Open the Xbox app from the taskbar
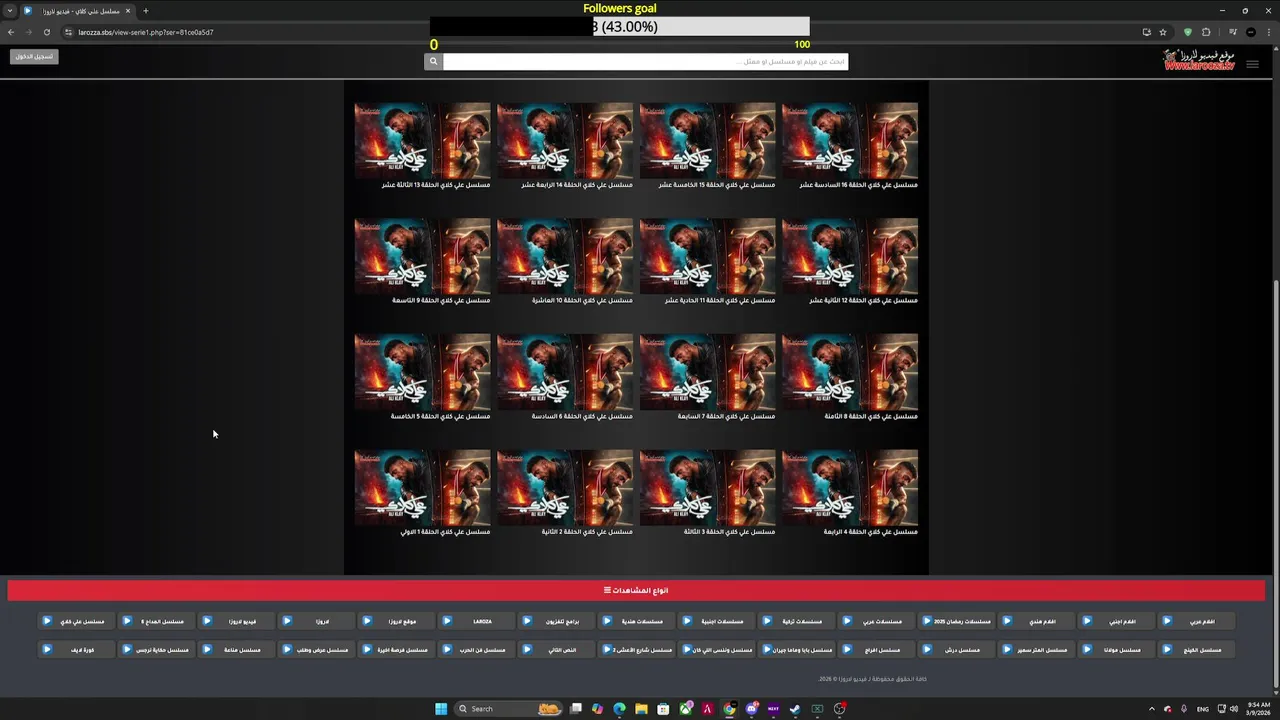This screenshot has height=720, width=1280. click(686, 709)
